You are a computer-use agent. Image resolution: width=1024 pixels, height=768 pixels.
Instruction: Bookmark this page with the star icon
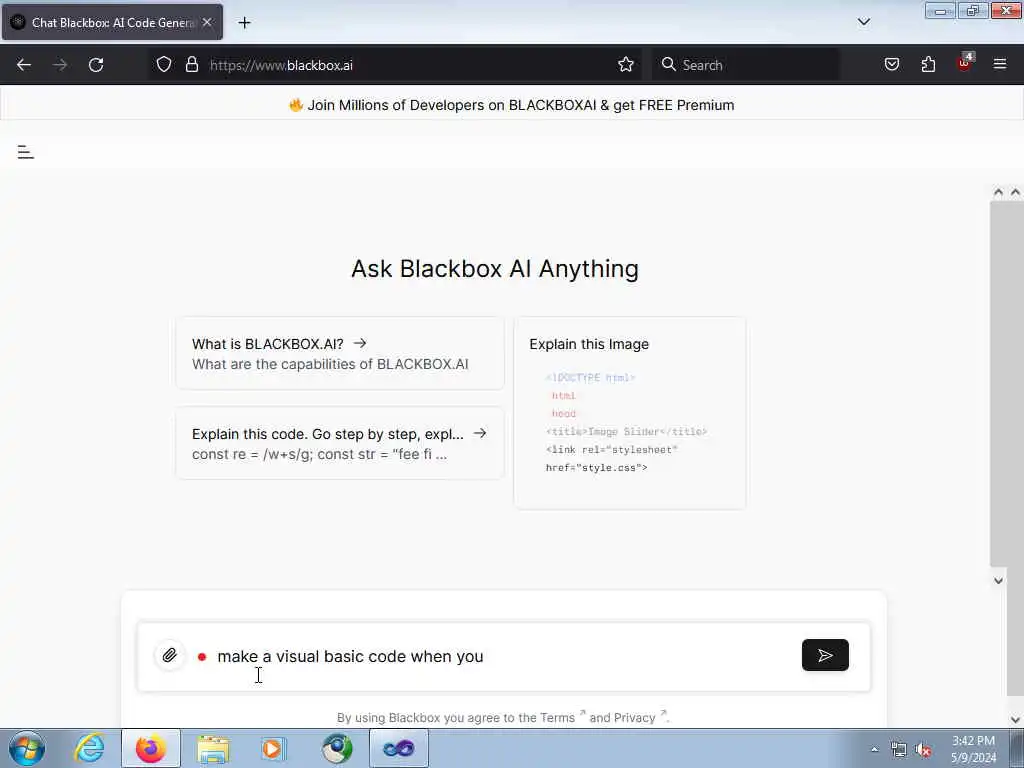[x=626, y=65]
